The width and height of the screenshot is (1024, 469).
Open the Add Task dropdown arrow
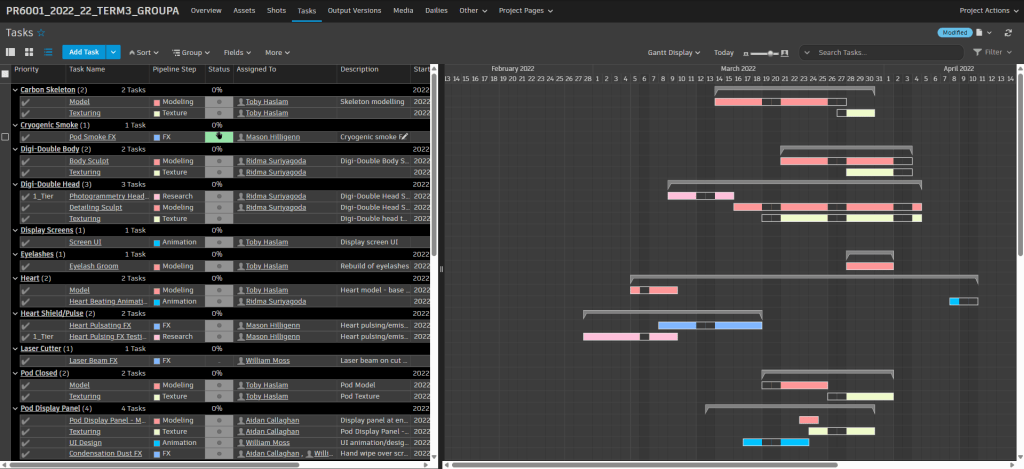coord(114,52)
